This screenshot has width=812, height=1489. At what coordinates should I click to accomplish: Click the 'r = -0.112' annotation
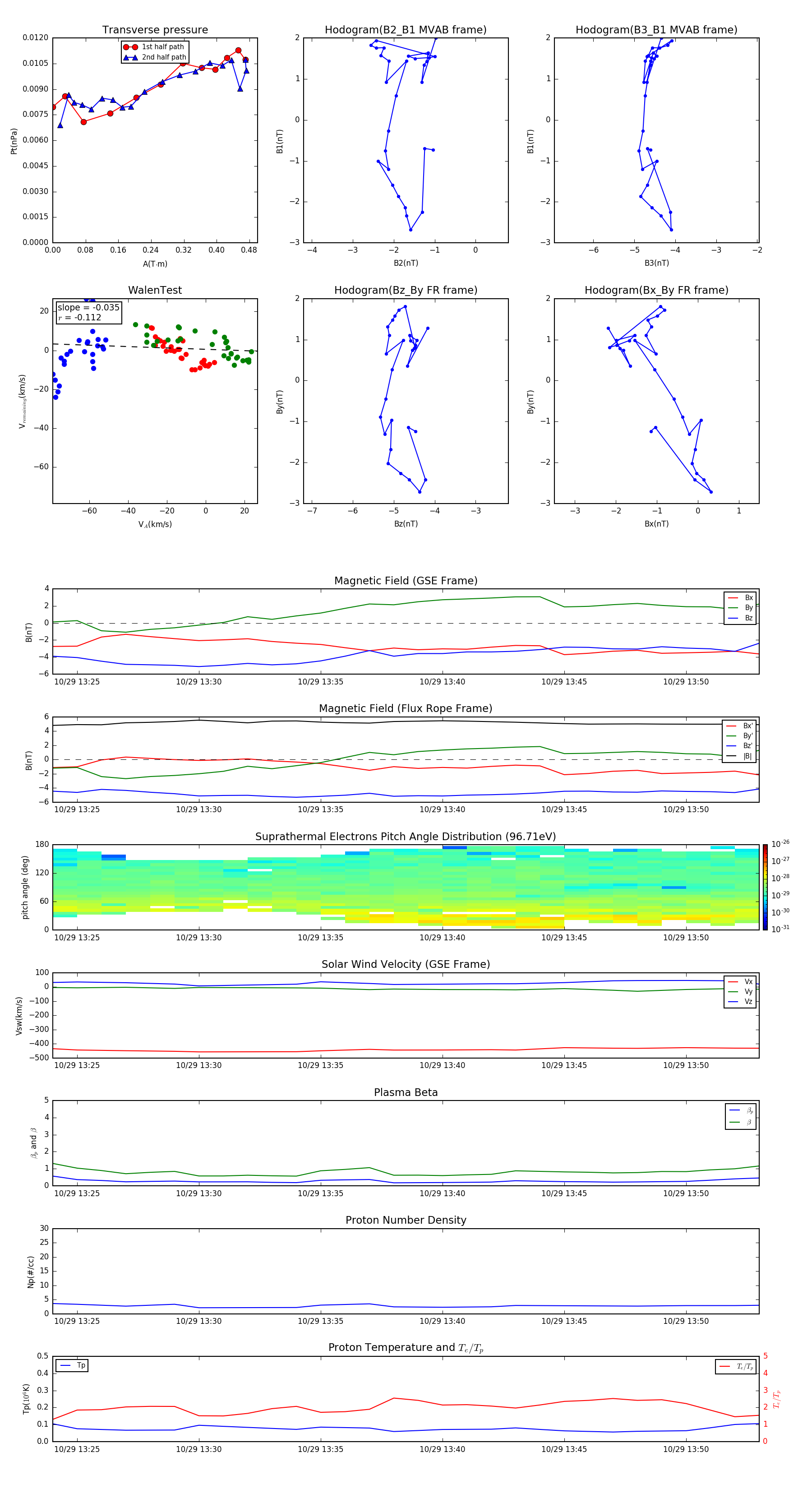(80, 317)
